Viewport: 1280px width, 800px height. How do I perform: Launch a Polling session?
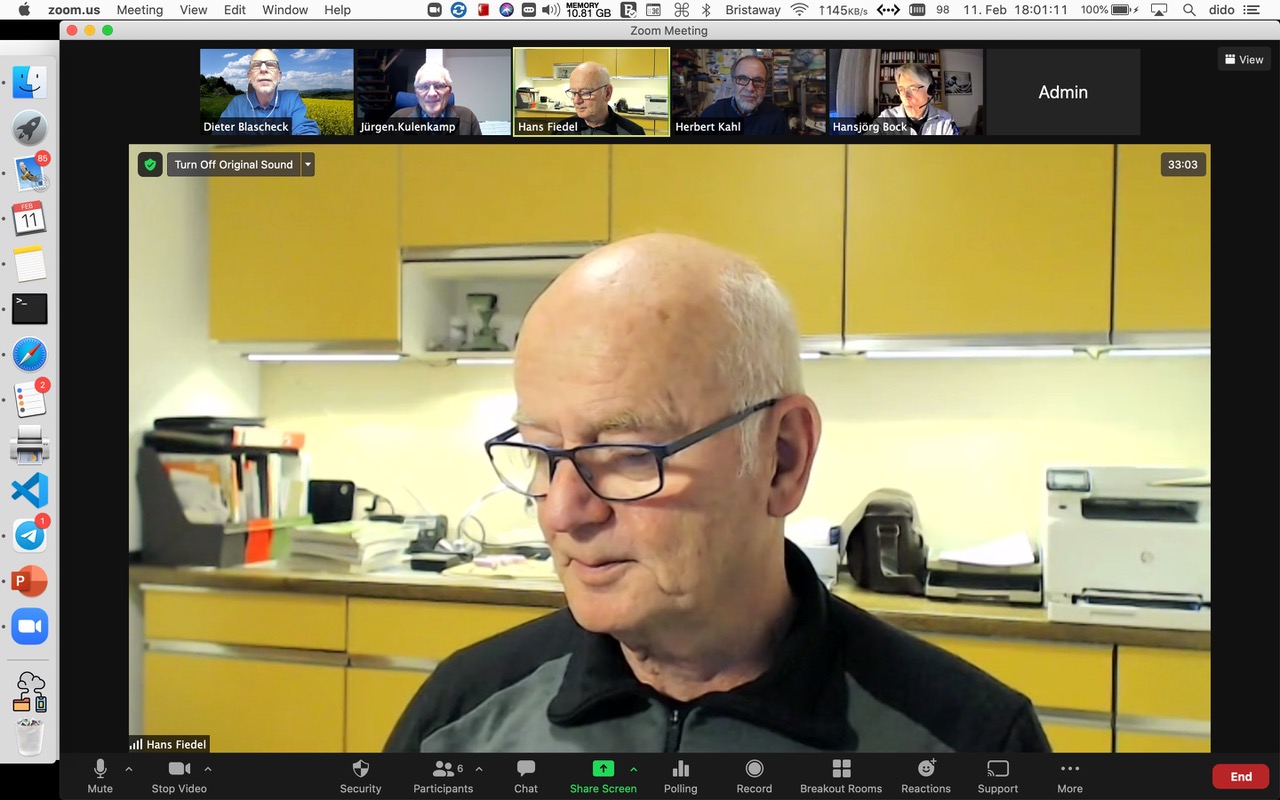tap(680, 775)
